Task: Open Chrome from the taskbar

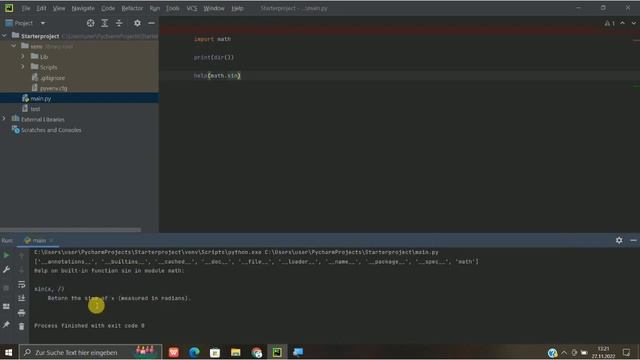Action: [257, 352]
